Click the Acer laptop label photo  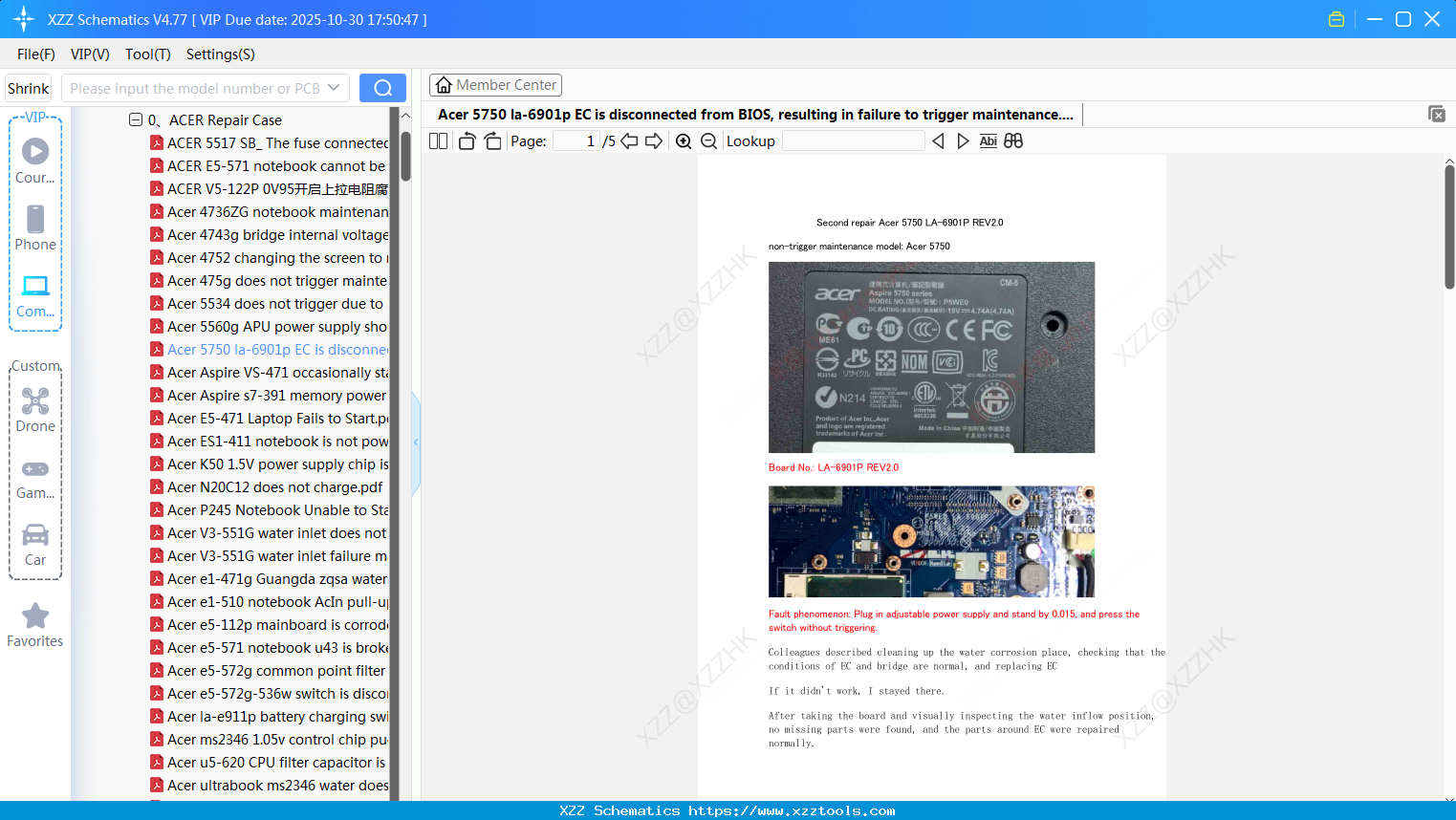point(931,357)
